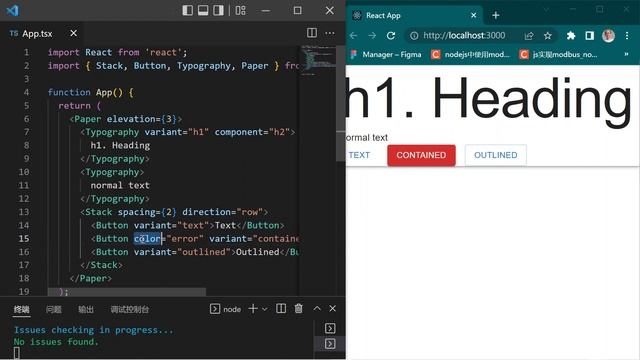This screenshot has height=360, width=640.
Task: Switch to the 终端 terminal tab
Action: 21,309
